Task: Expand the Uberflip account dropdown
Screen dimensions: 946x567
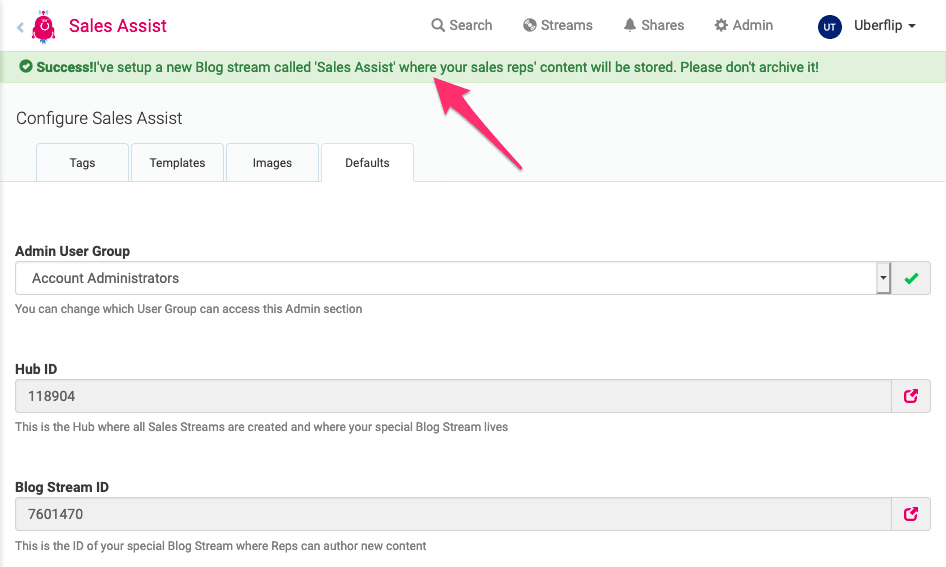Action: (x=884, y=25)
